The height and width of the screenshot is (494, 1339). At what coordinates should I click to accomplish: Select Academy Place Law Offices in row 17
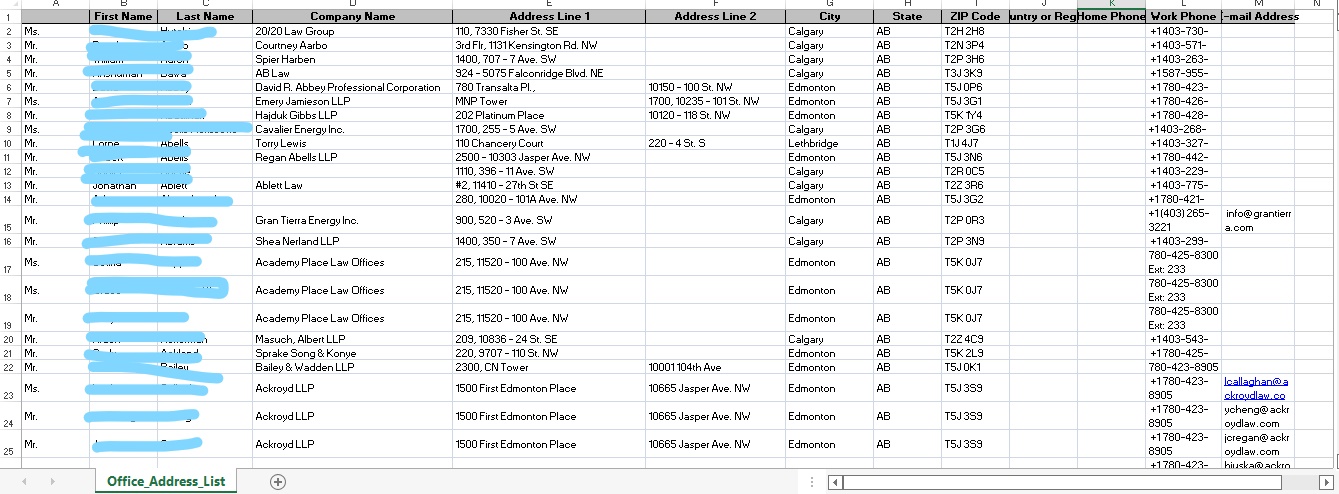click(x=352, y=262)
